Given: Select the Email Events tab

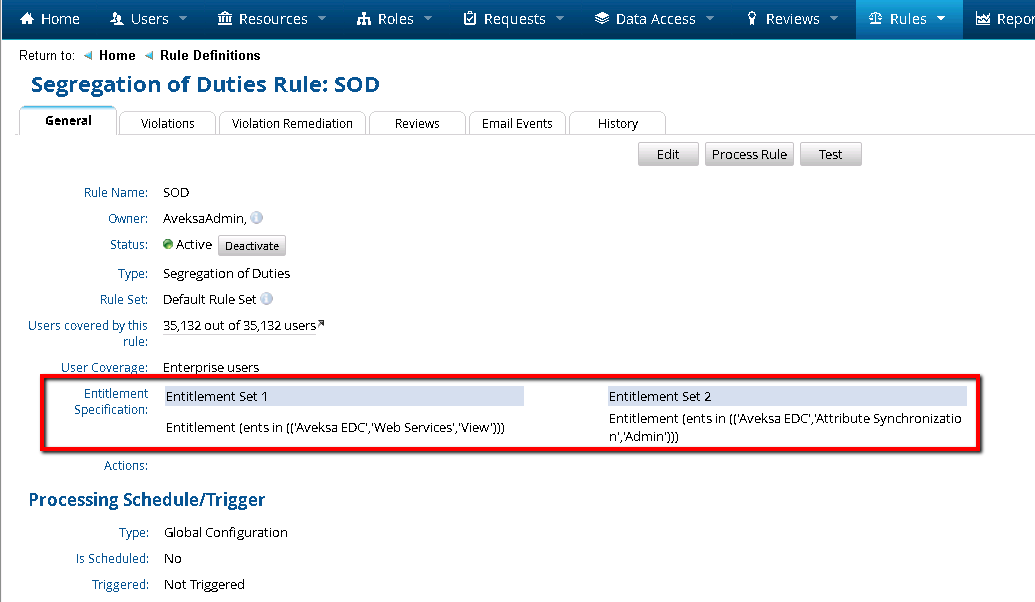Looking at the screenshot, I should [x=517, y=123].
